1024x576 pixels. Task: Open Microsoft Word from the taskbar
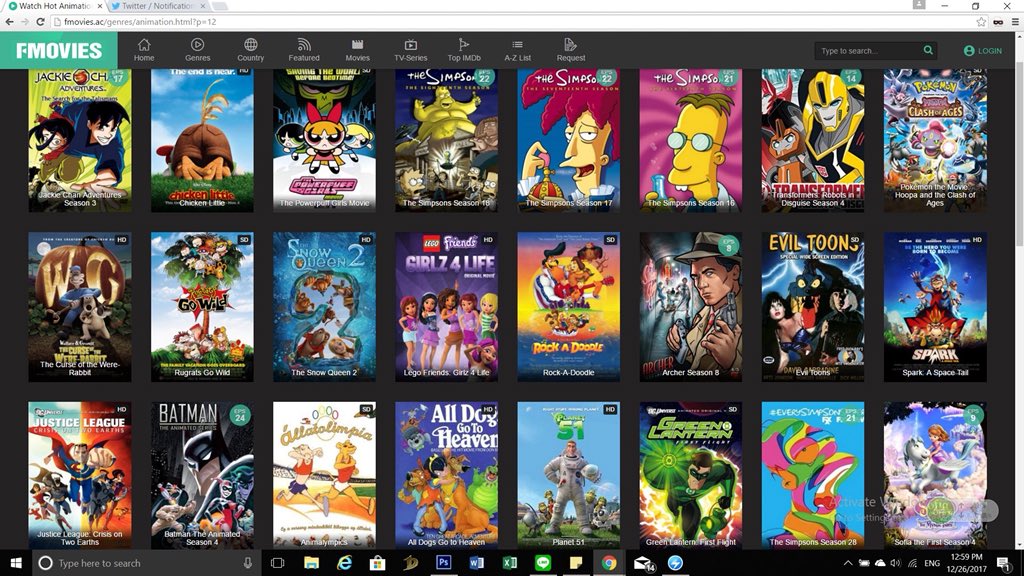(477, 563)
